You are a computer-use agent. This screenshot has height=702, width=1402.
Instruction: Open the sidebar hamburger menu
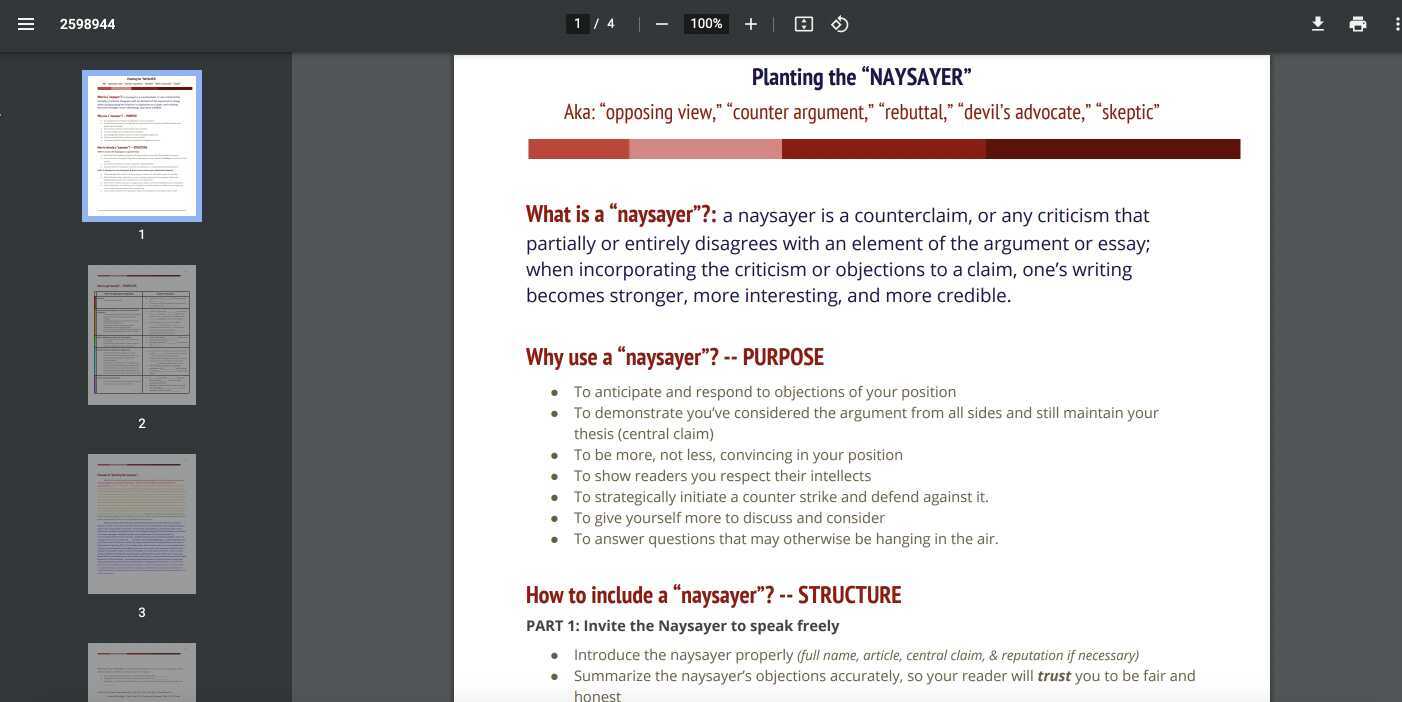coord(26,24)
